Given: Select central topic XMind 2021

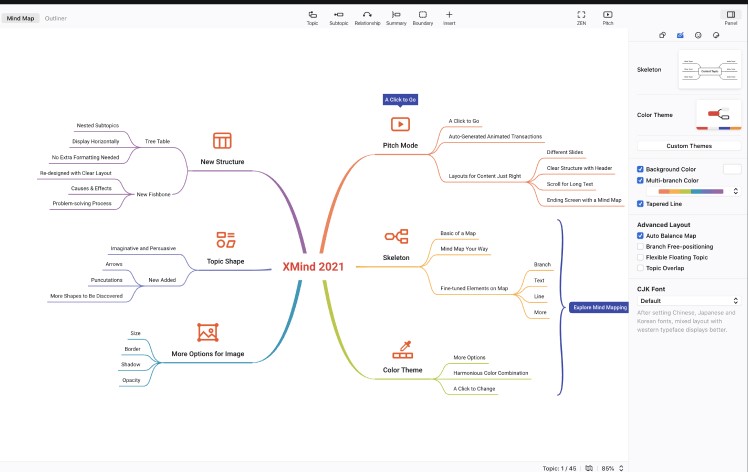Looking at the screenshot, I should tap(313, 267).
